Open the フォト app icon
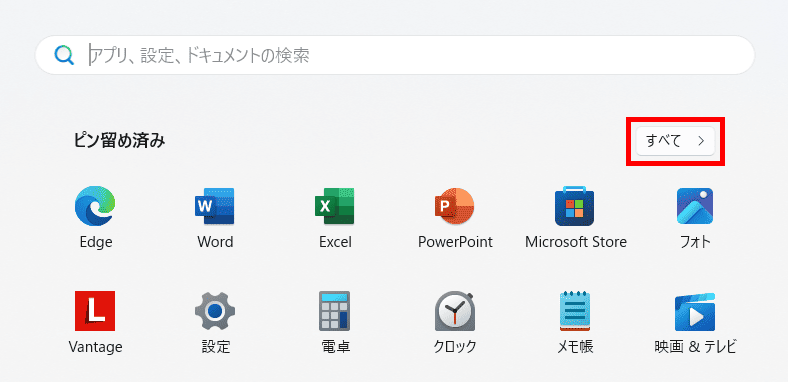This screenshot has width=788, height=382. pos(695,206)
